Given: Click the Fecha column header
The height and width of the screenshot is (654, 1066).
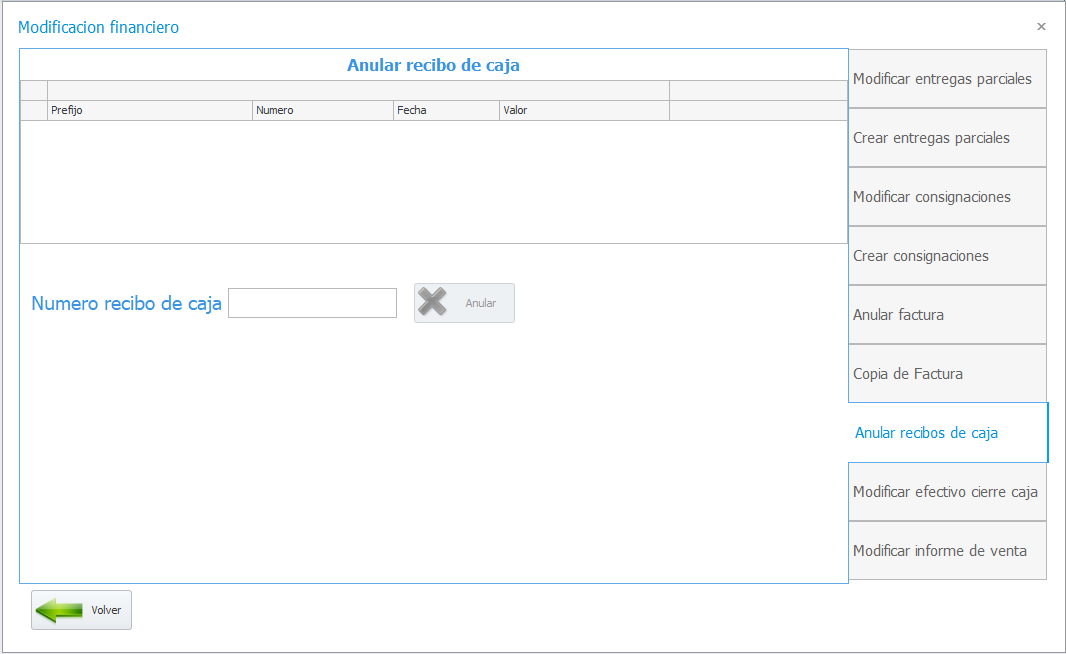Looking at the screenshot, I should pos(446,110).
